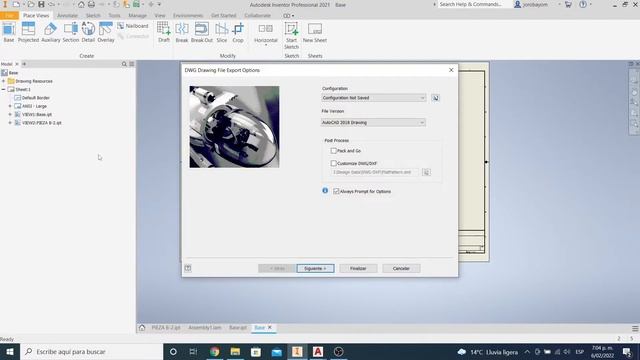Click the info icon beside Always Prompt
640x360 pixels.
pyautogui.click(x=325, y=191)
